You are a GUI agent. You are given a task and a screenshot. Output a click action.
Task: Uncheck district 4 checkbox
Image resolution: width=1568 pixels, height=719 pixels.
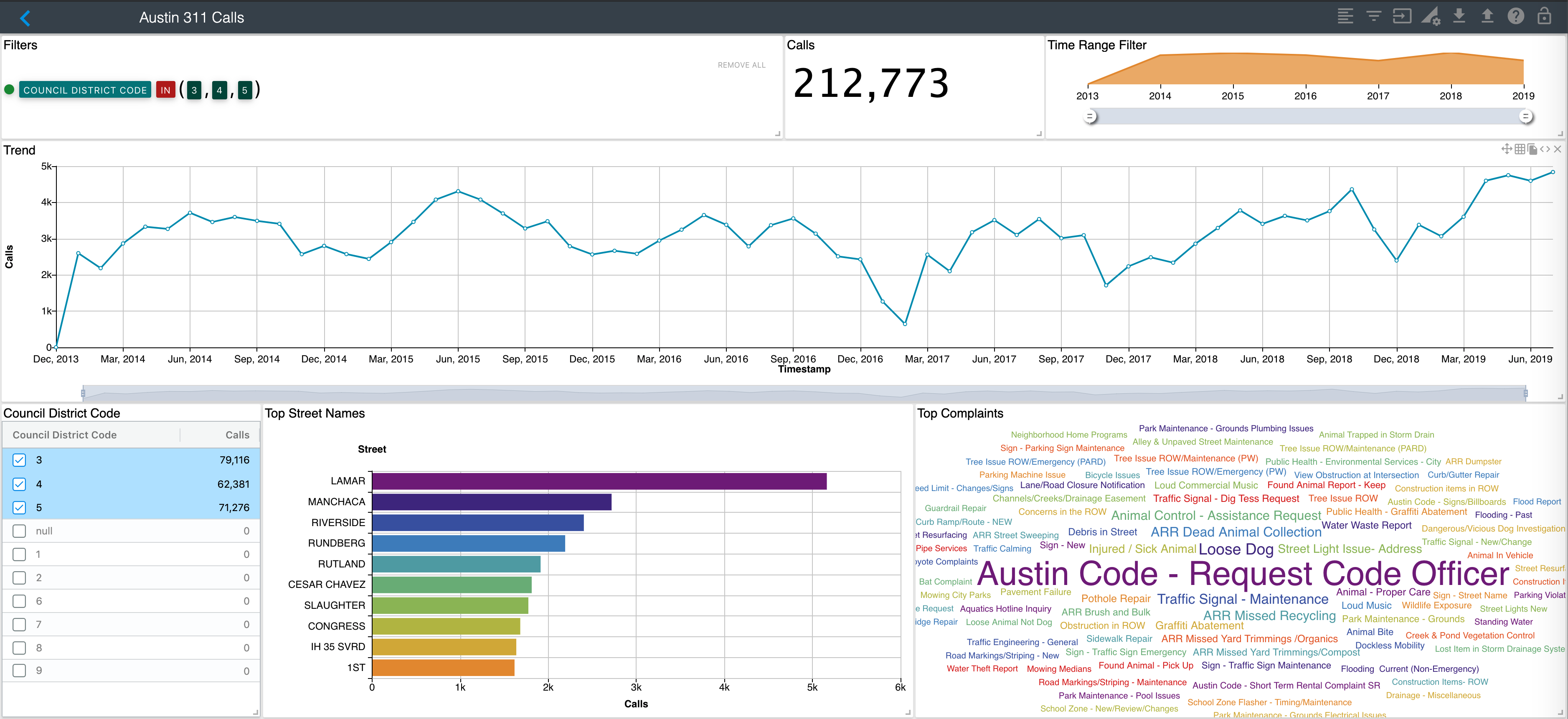coord(20,484)
